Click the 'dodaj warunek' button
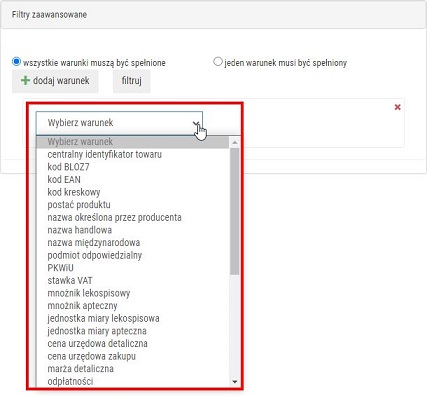 click(x=55, y=81)
